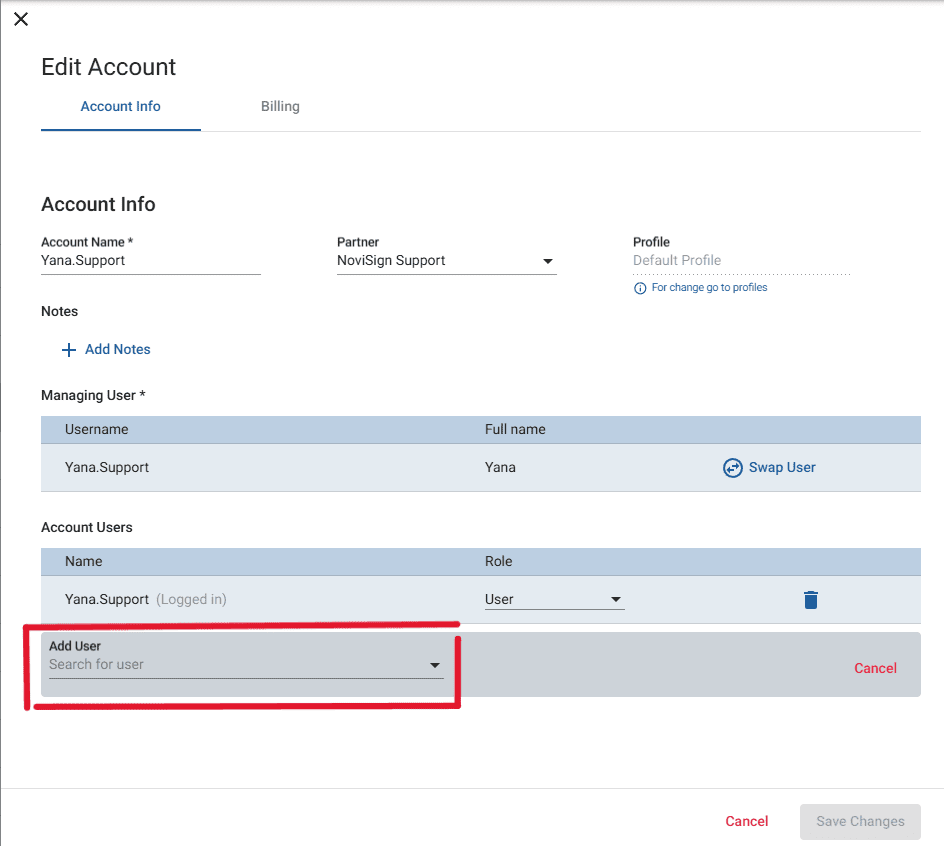Click the Add Notes link

pyautogui.click(x=117, y=349)
